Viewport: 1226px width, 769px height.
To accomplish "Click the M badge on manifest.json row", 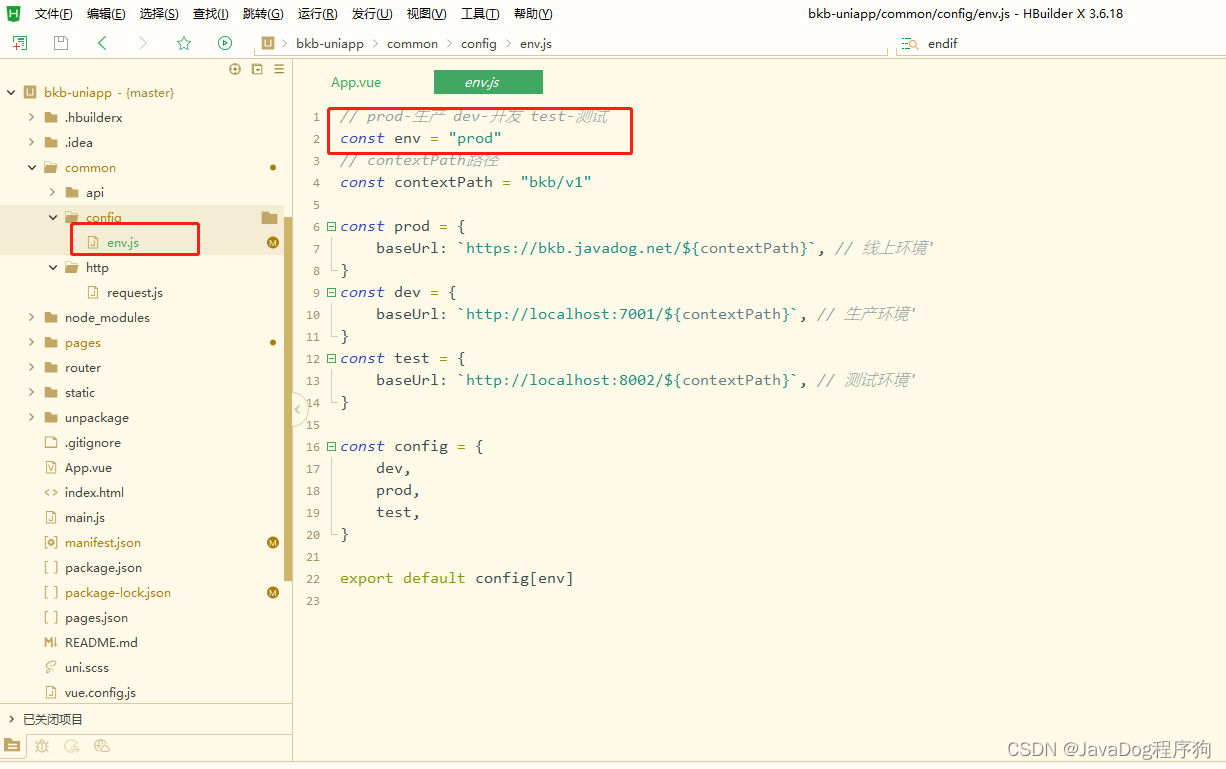I will tap(272, 542).
